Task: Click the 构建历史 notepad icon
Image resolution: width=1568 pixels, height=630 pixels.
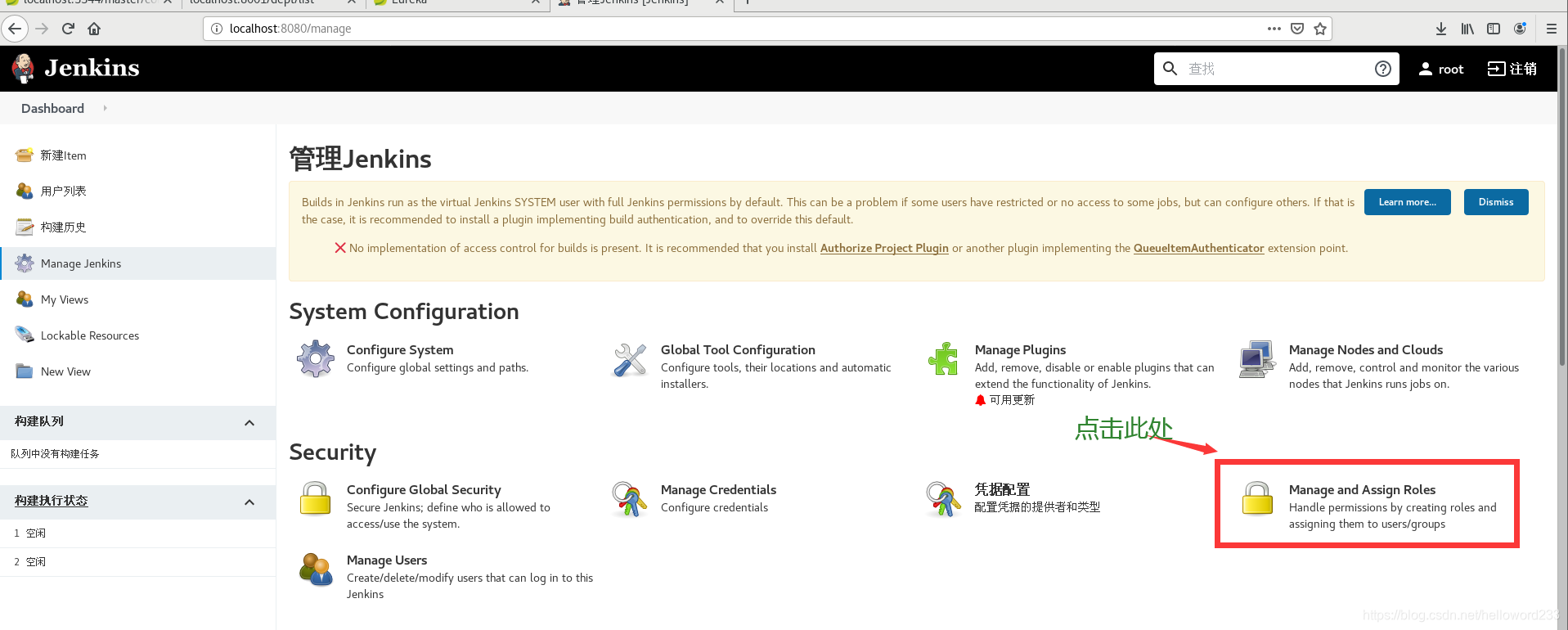Action: [x=25, y=227]
